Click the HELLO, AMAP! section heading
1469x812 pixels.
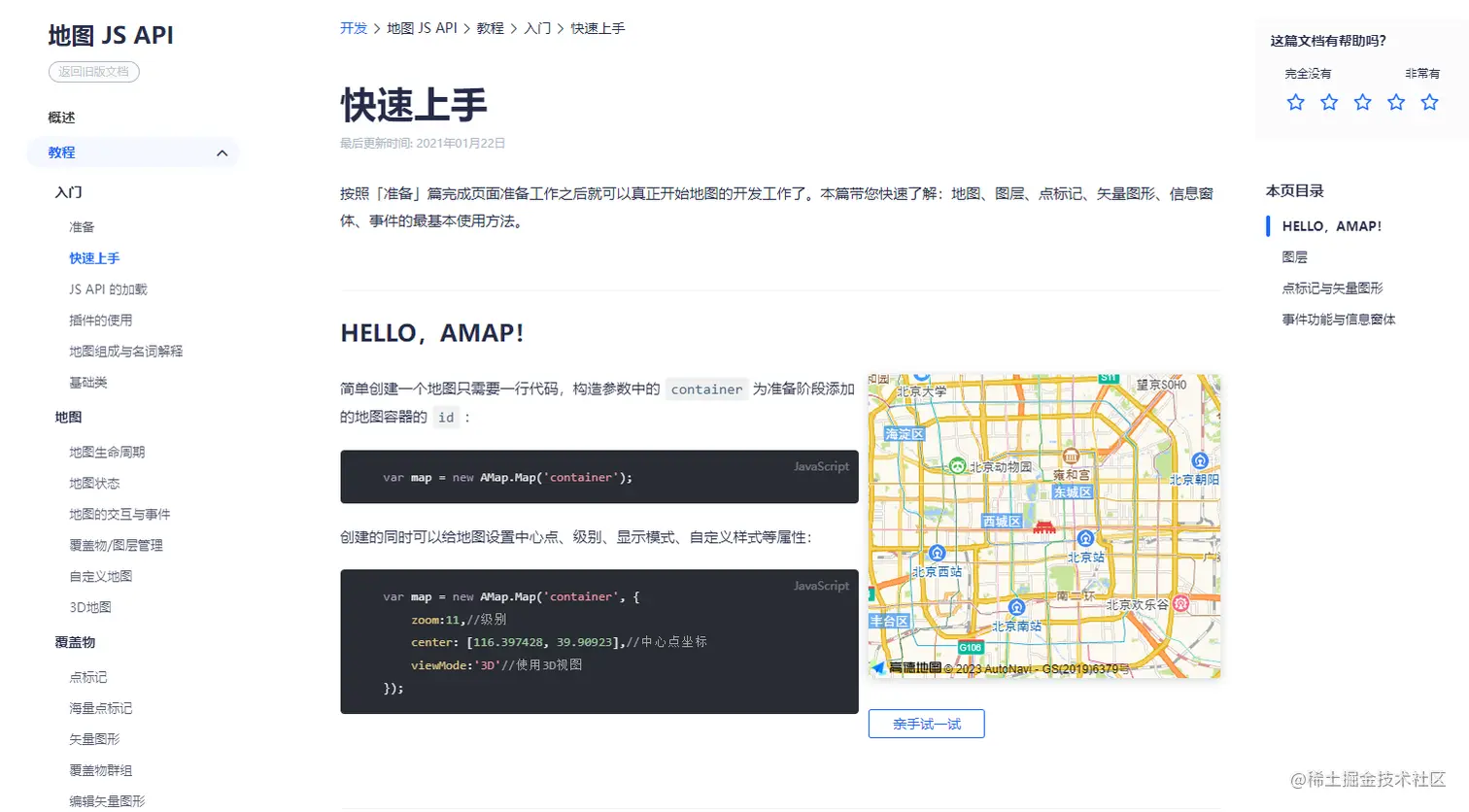point(431,333)
